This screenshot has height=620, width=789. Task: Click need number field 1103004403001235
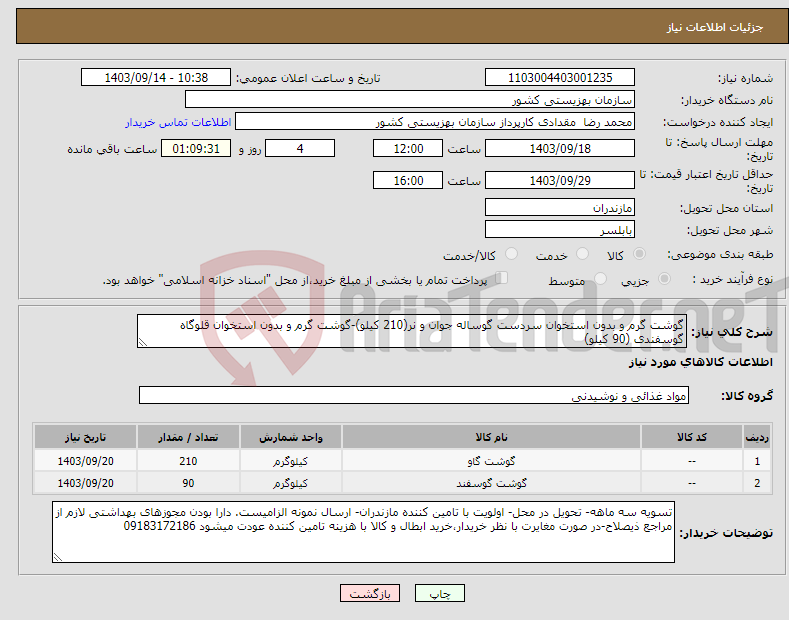click(560, 78)
